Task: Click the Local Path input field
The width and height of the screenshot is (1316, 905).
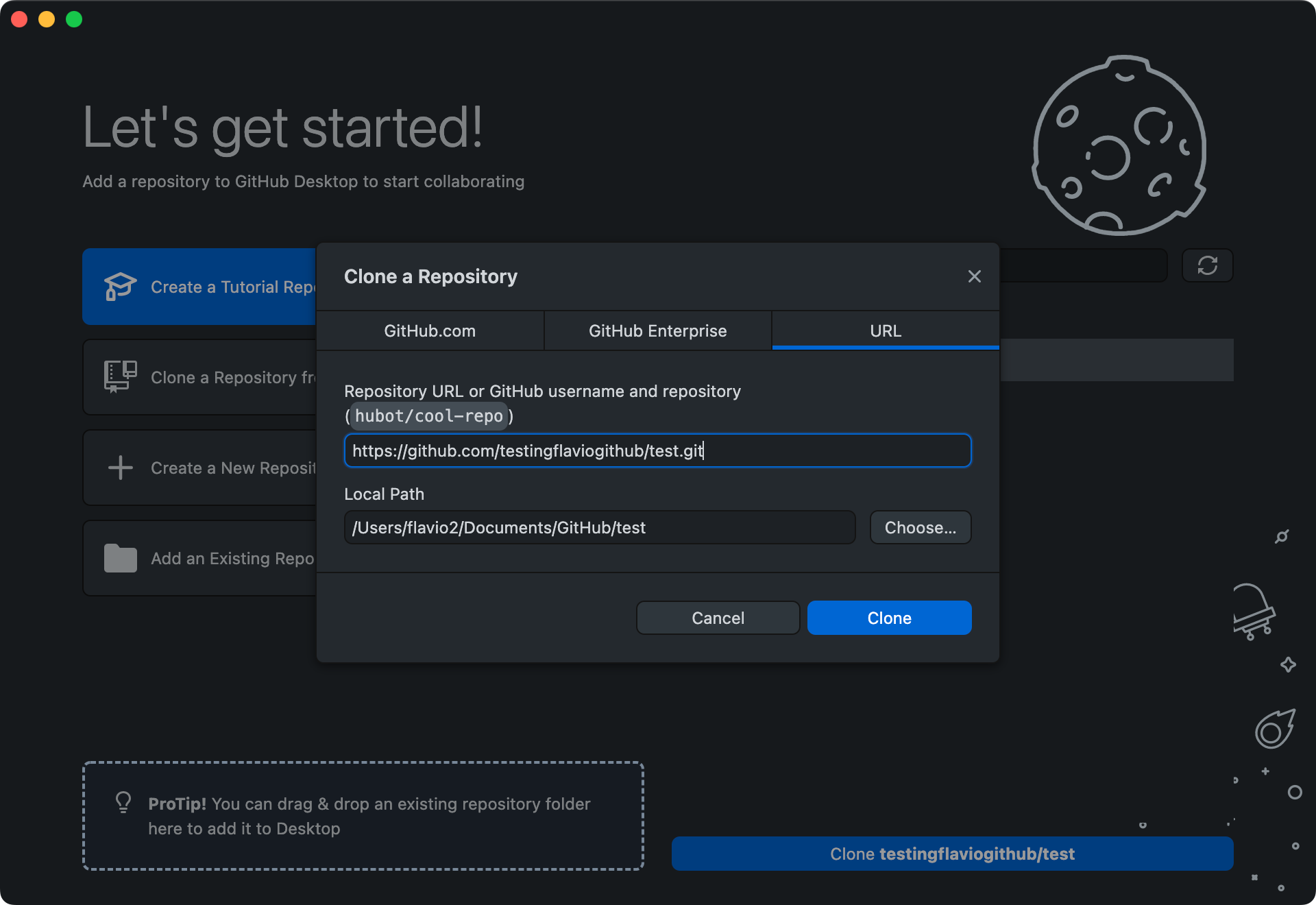Action: pyautogui.click(x=599, y=527)
